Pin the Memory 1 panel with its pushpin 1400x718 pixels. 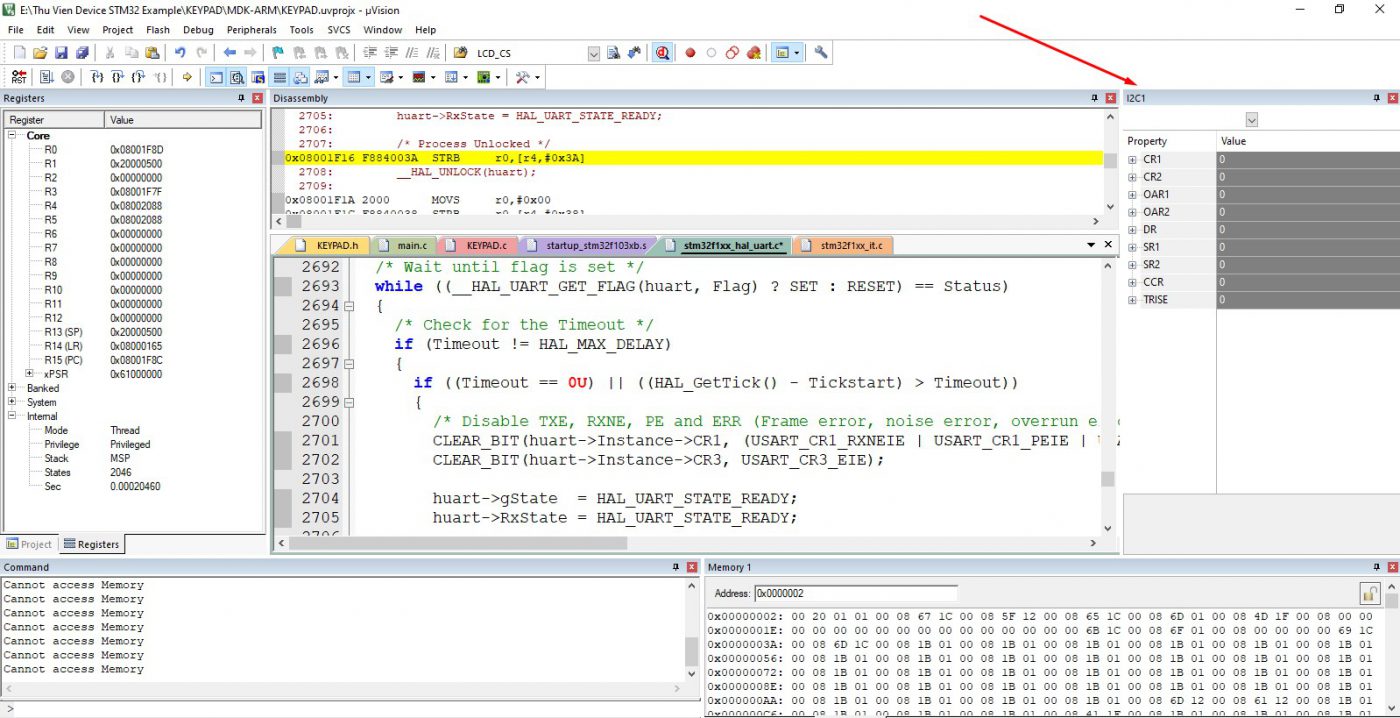(1376, 567)
